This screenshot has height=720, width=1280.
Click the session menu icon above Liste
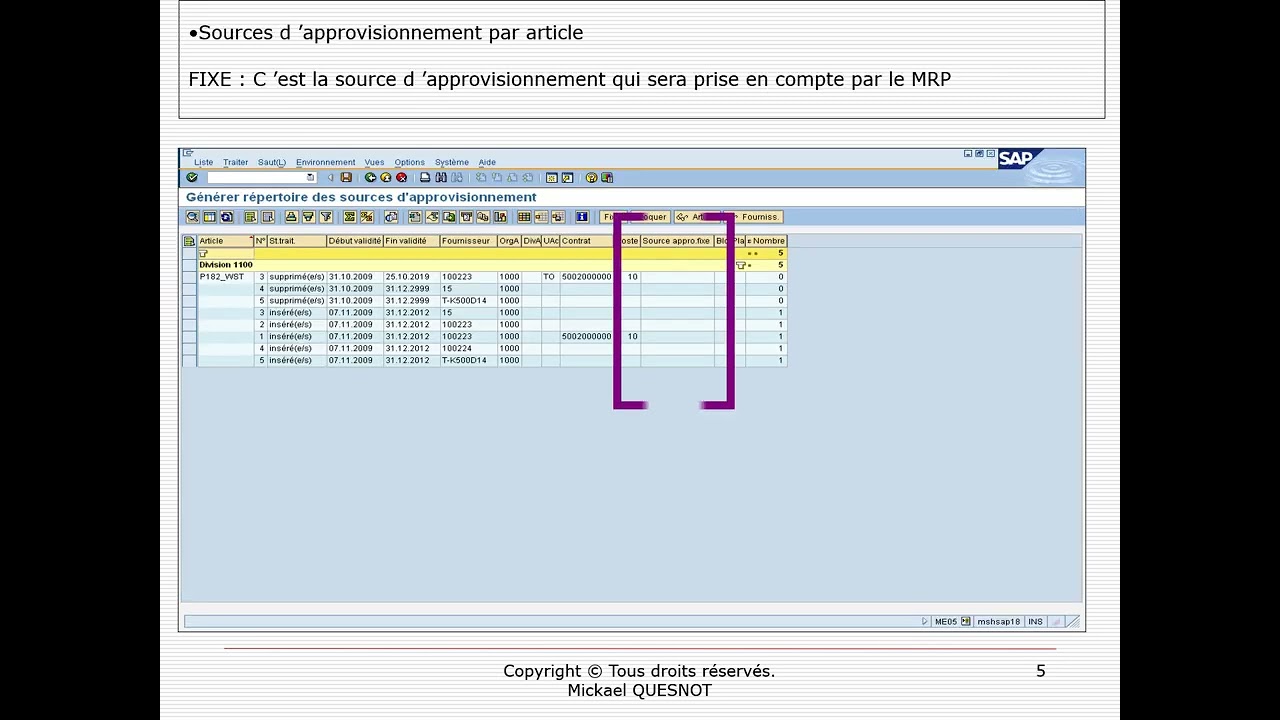coord(188,153)
